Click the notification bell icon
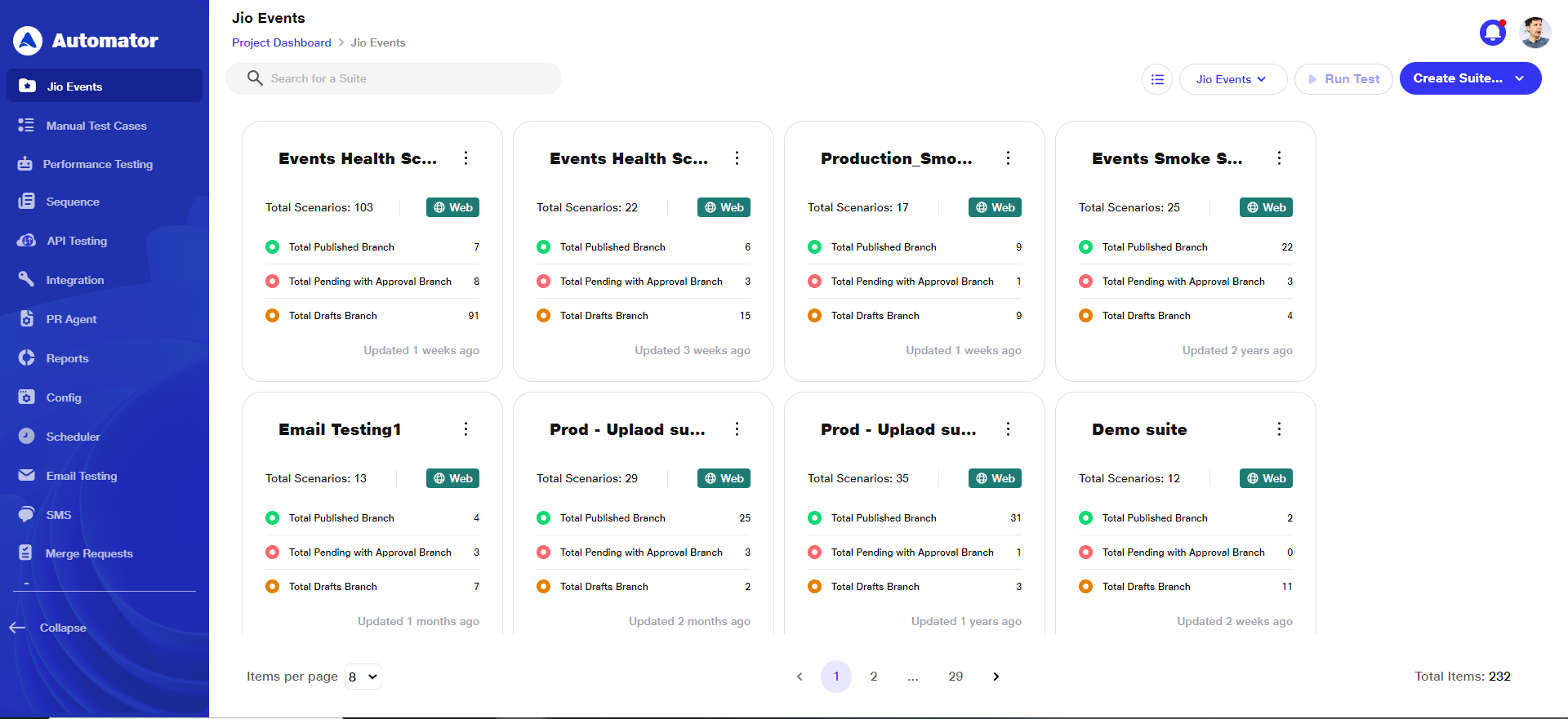The image size is (1568, 719). point(1492,33)
